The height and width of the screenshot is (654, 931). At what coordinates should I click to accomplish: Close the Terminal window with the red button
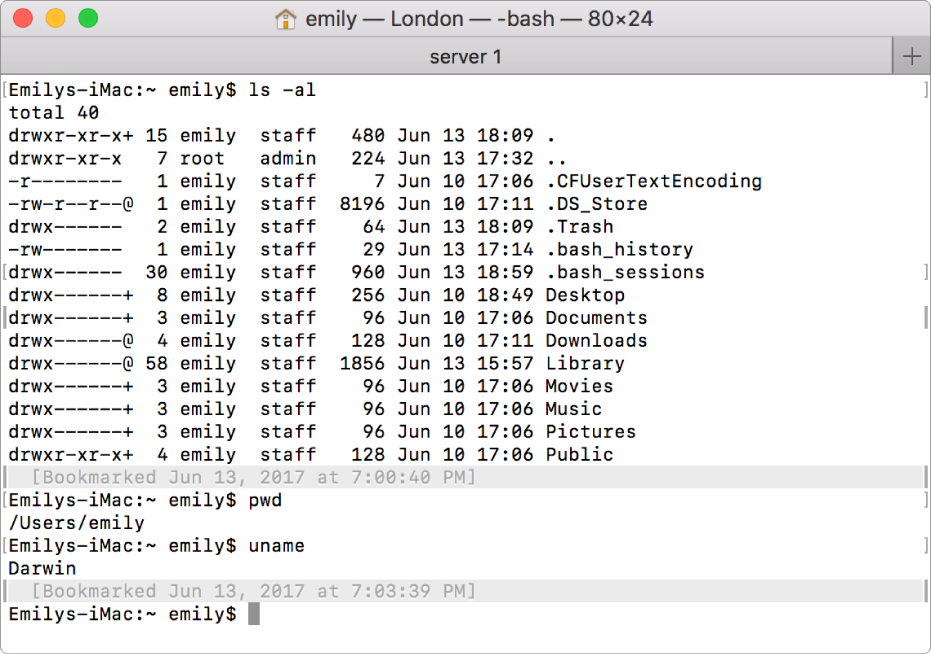click(24, 18)
